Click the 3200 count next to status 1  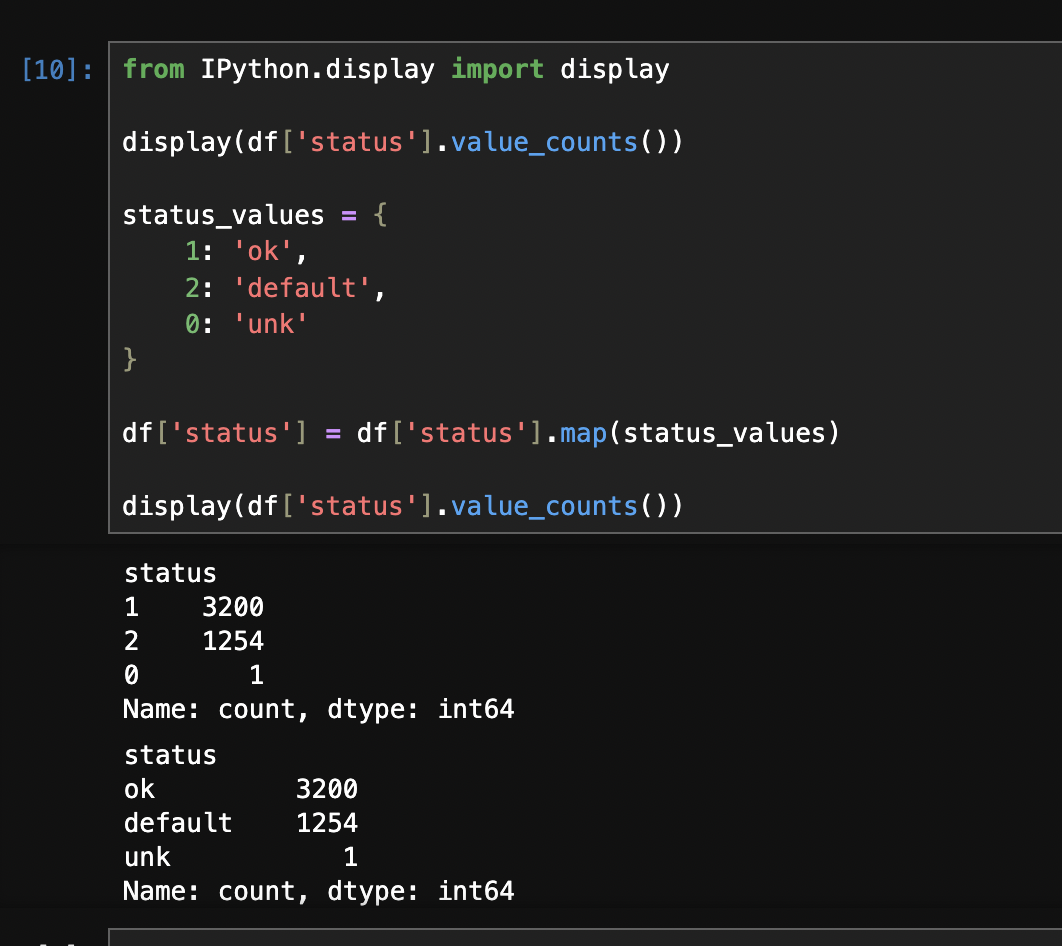pos(233,607)
